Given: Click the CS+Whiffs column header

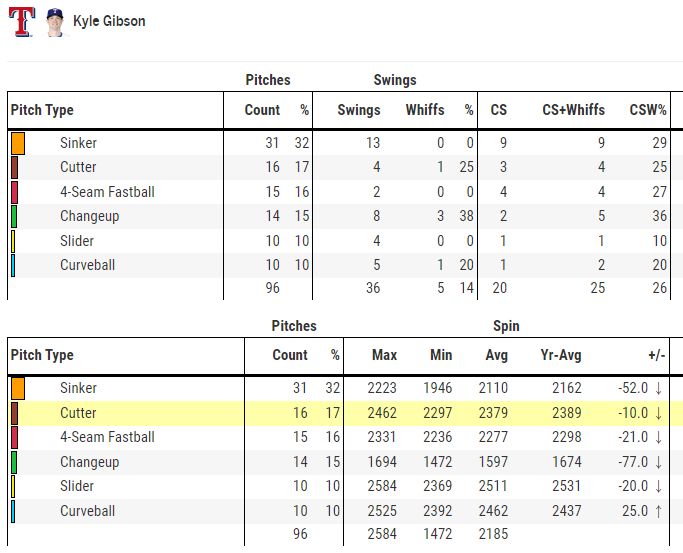Looking at the screenshot, I should [x=573, y=110].
